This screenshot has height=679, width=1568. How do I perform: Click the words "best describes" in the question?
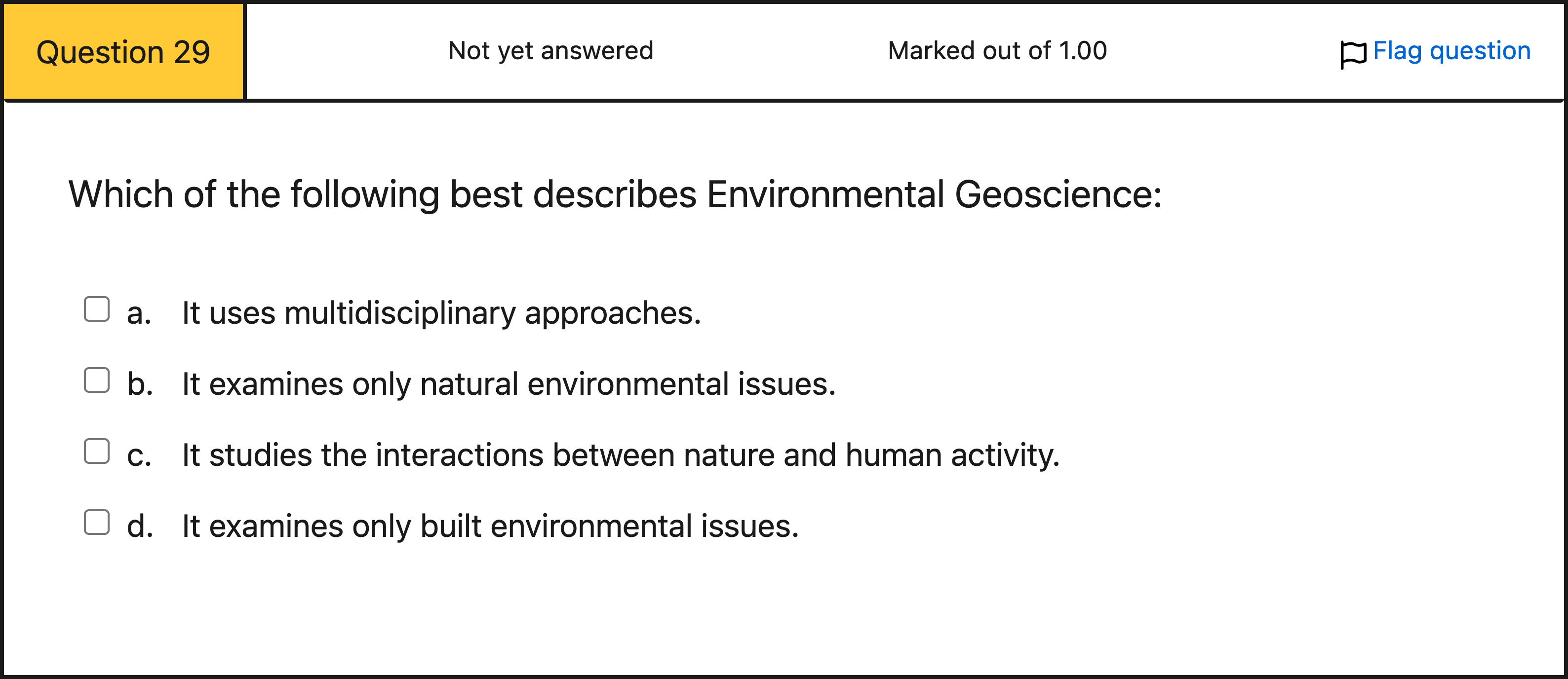click(573, 195)
